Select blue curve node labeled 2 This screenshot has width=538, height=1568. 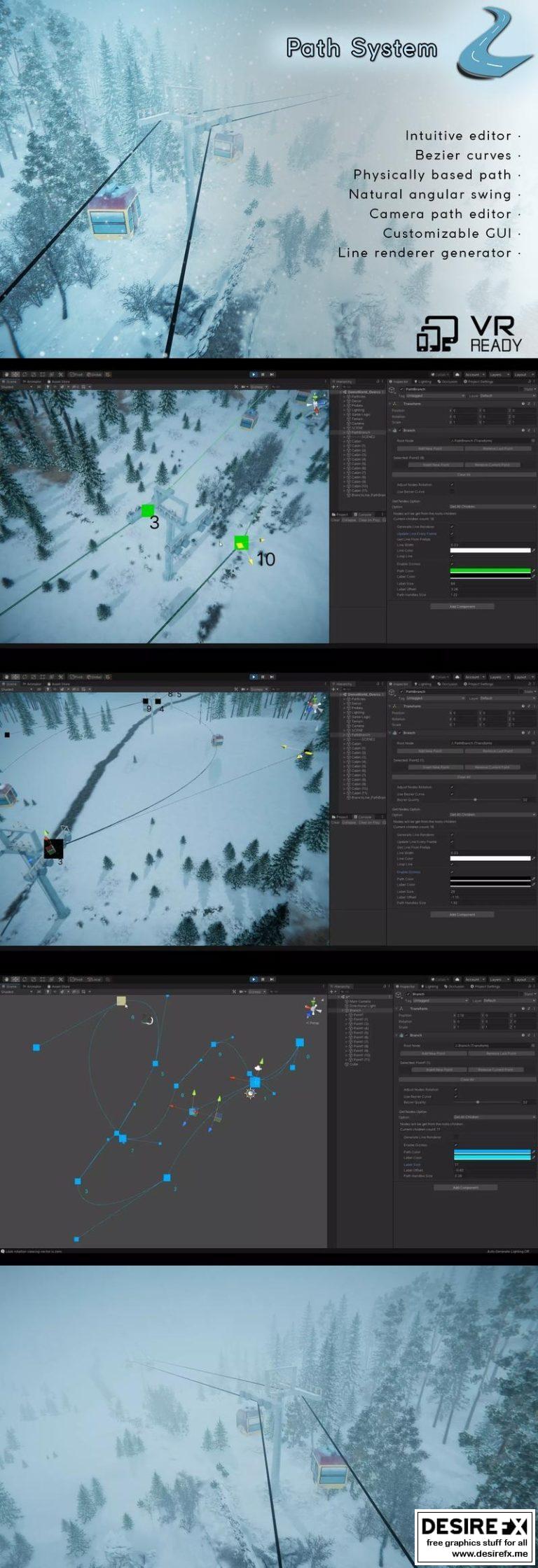coord(167,1177)
